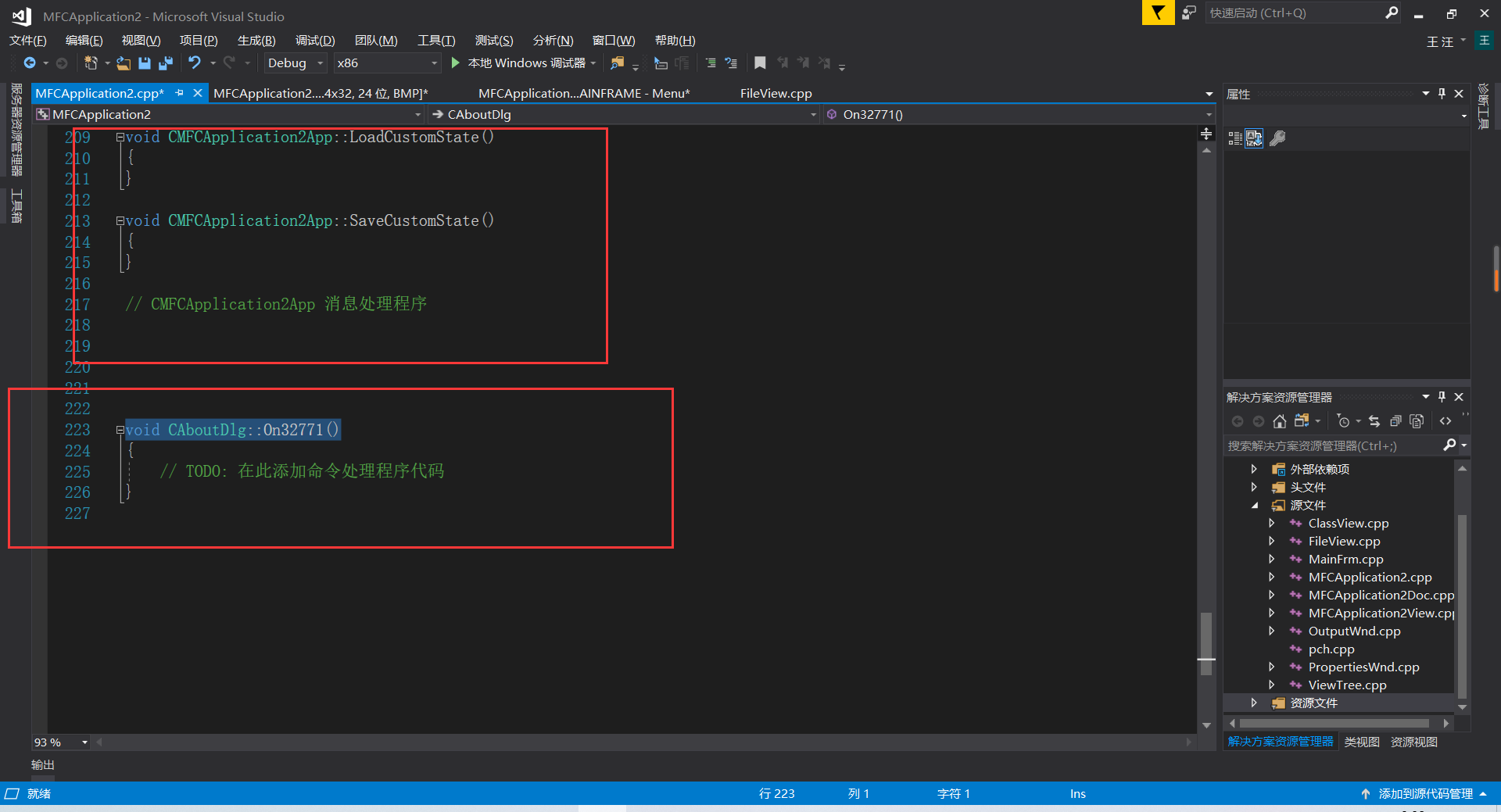Click Sync with Active Document icon

(1374, 421)
